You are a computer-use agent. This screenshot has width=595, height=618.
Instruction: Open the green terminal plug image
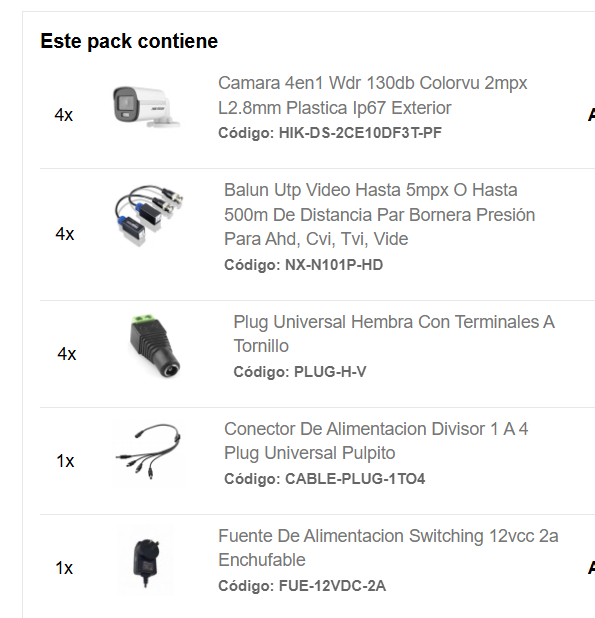(x=155, y=346)
